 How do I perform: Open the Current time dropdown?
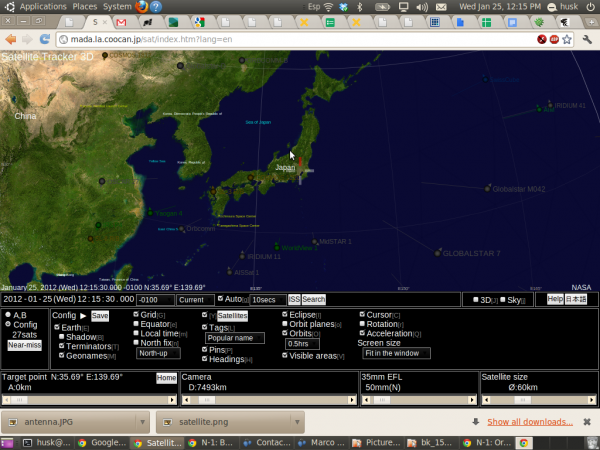pyautogui.click(x=195, y=300)
